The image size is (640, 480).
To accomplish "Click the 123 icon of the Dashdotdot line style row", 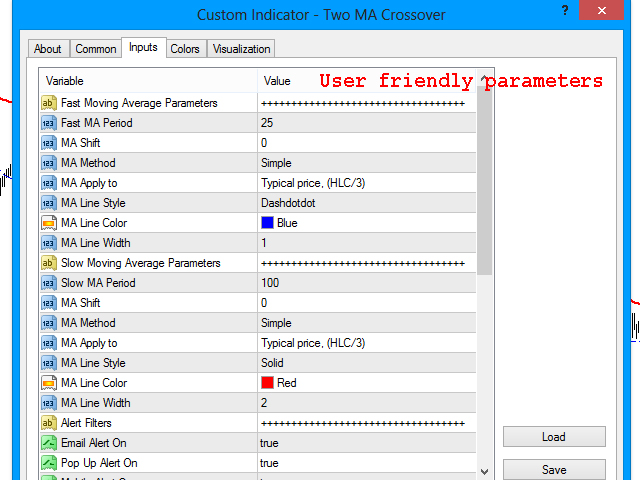I will click(49, 203).
